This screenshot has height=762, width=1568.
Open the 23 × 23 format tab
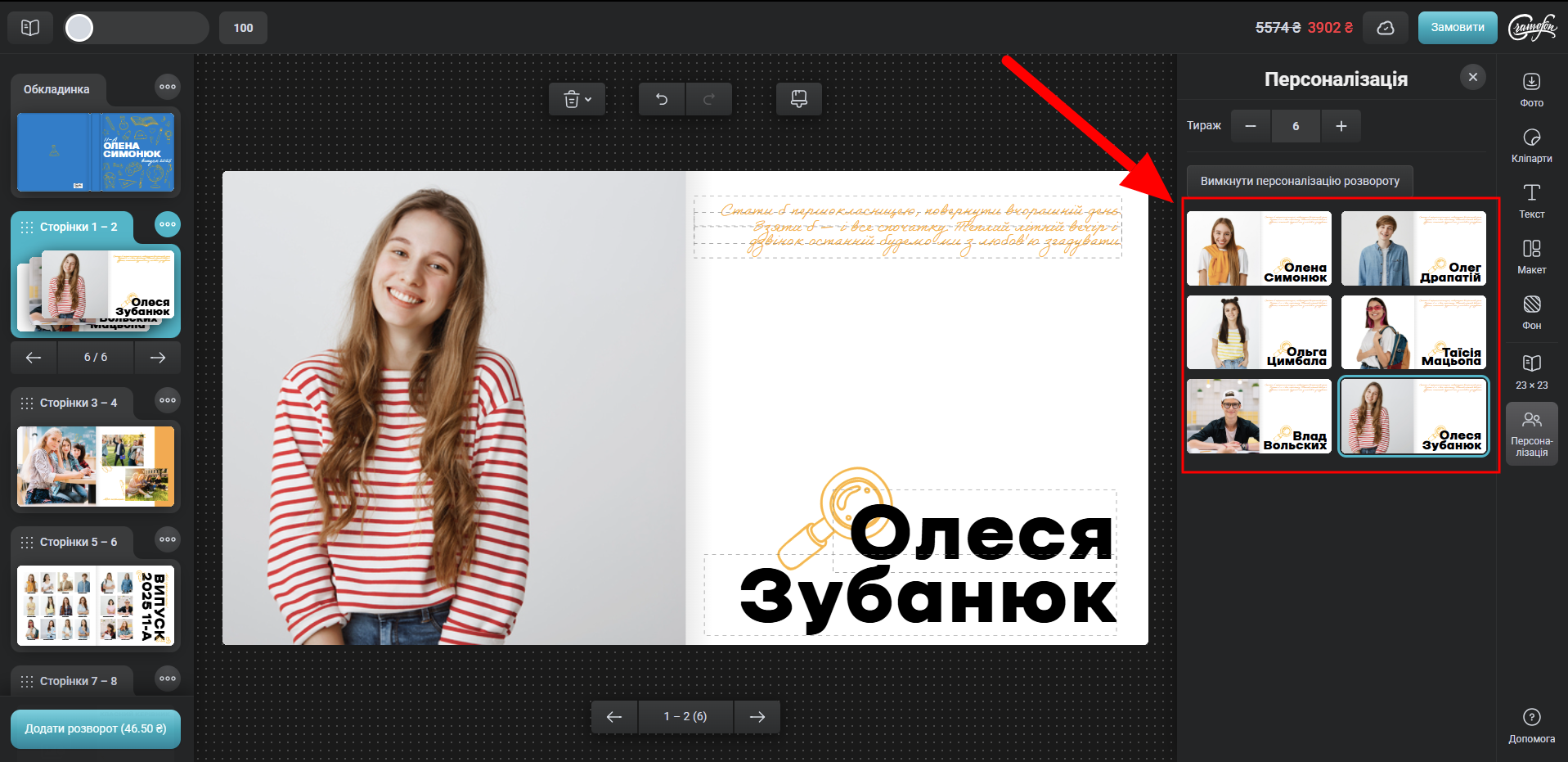pyautogui.click(x=1531, y=372)
